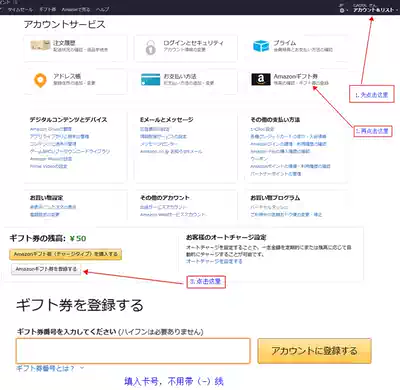
Task: Click the Amazonギフト券を登録する button
Action: click(x=46, y=269)
